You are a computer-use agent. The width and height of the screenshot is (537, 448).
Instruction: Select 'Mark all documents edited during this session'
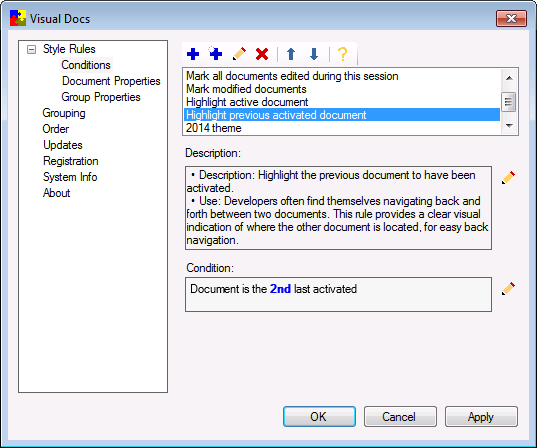click(342, 76)
